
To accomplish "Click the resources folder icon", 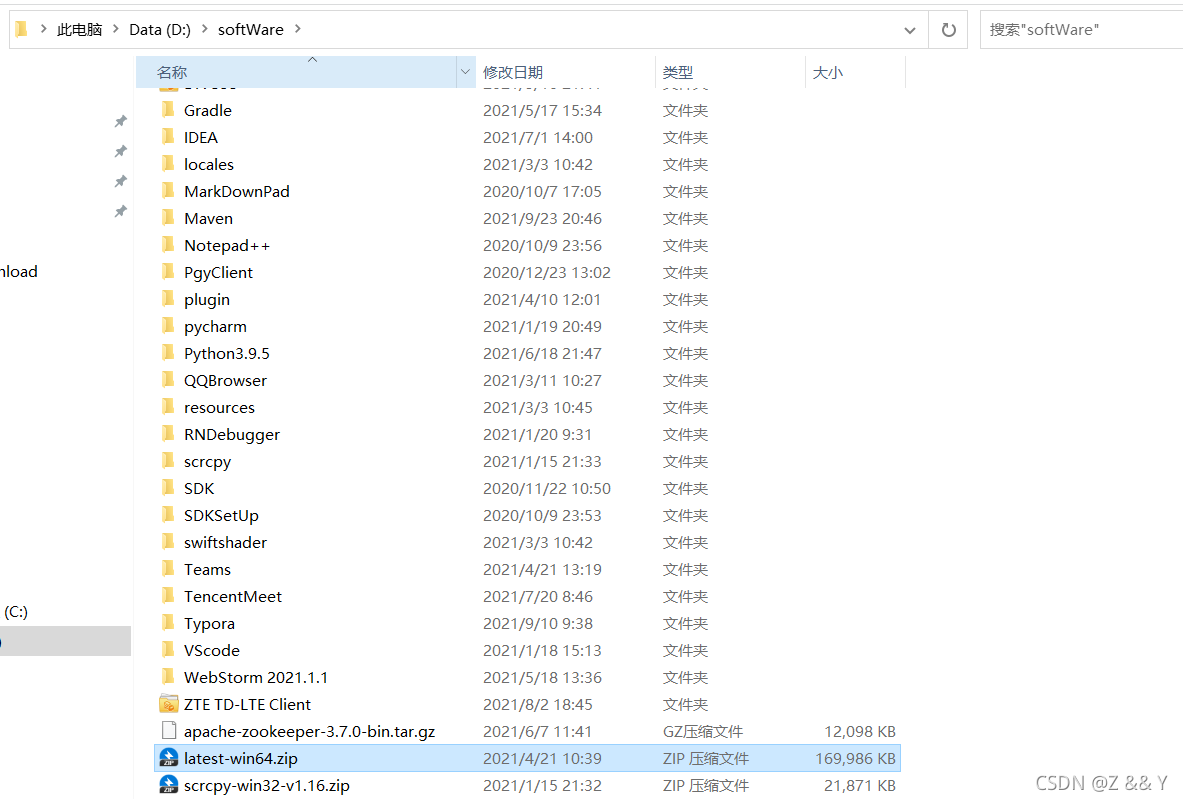I will (x=168, y=407).
